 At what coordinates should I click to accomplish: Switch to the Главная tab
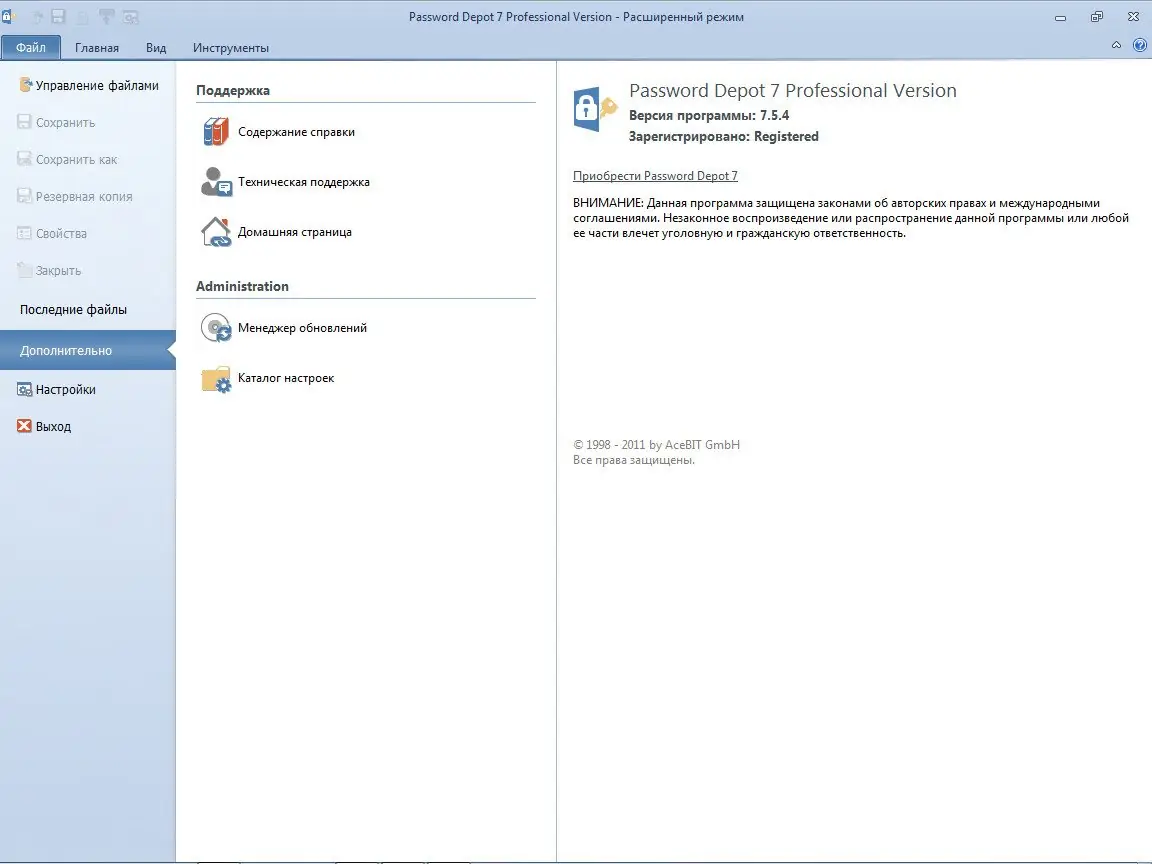pyautogui.click(x=97, y=48)
